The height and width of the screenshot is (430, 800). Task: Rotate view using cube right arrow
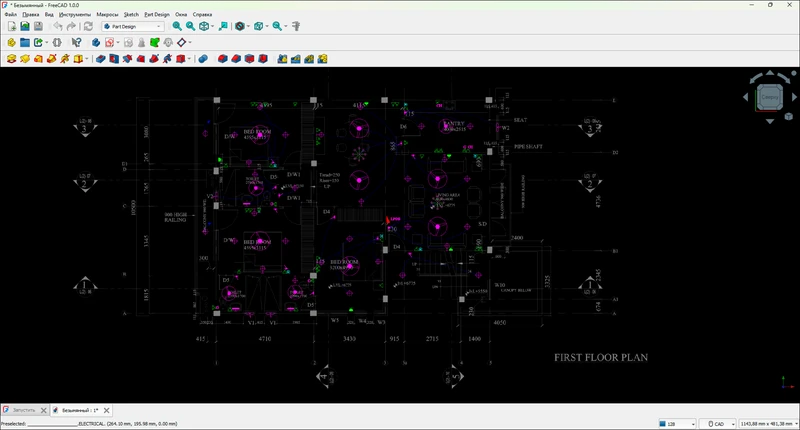click(x=793, y=97)
